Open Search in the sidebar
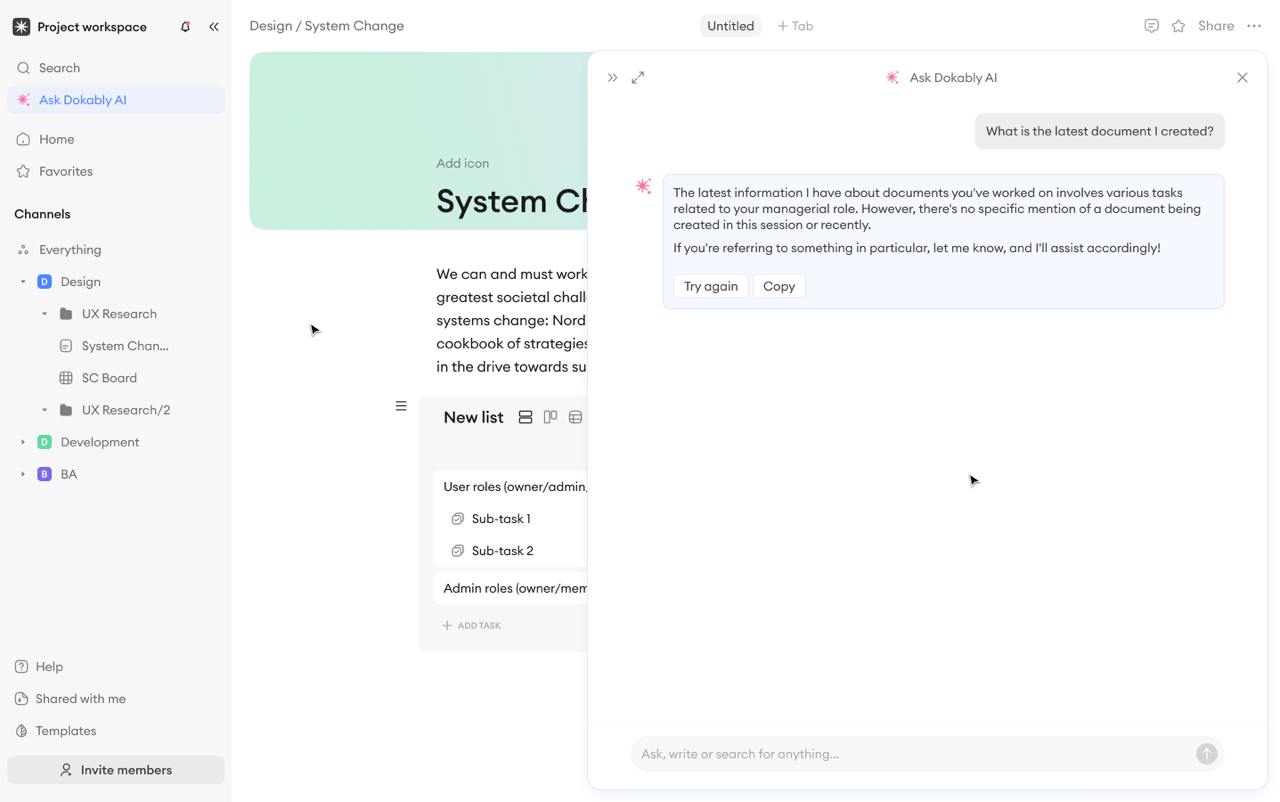Image resolution: width=1280 pixels, height=802 pixels. pos(116,68)
